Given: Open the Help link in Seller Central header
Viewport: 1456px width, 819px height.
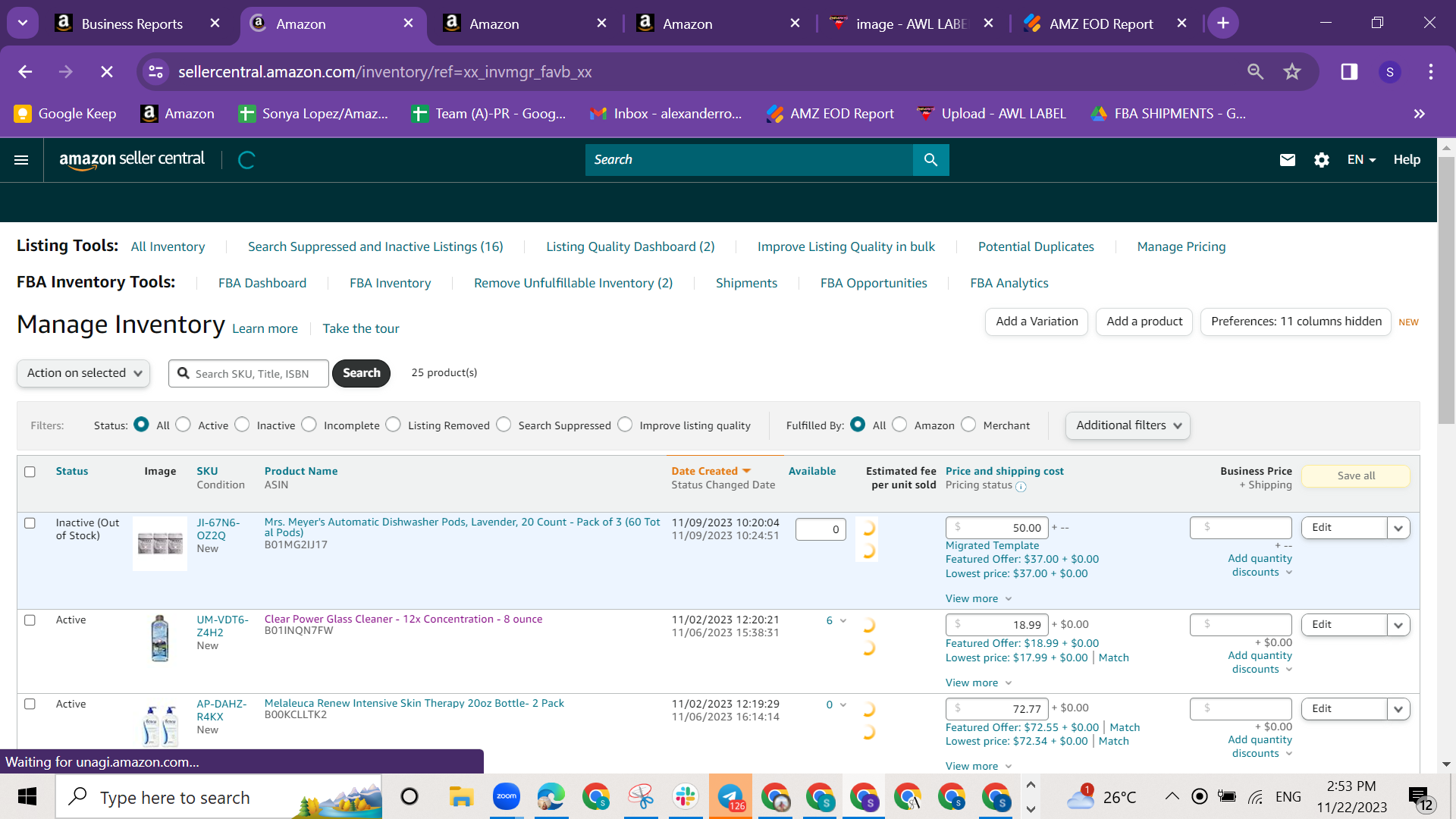Looking at the screenshot, I should coord(1407,160).
